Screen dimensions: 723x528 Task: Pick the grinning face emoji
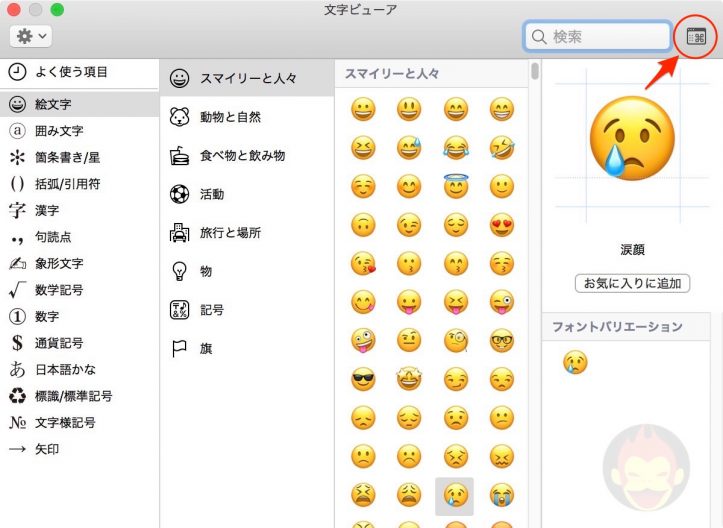[x=363, y=110]
